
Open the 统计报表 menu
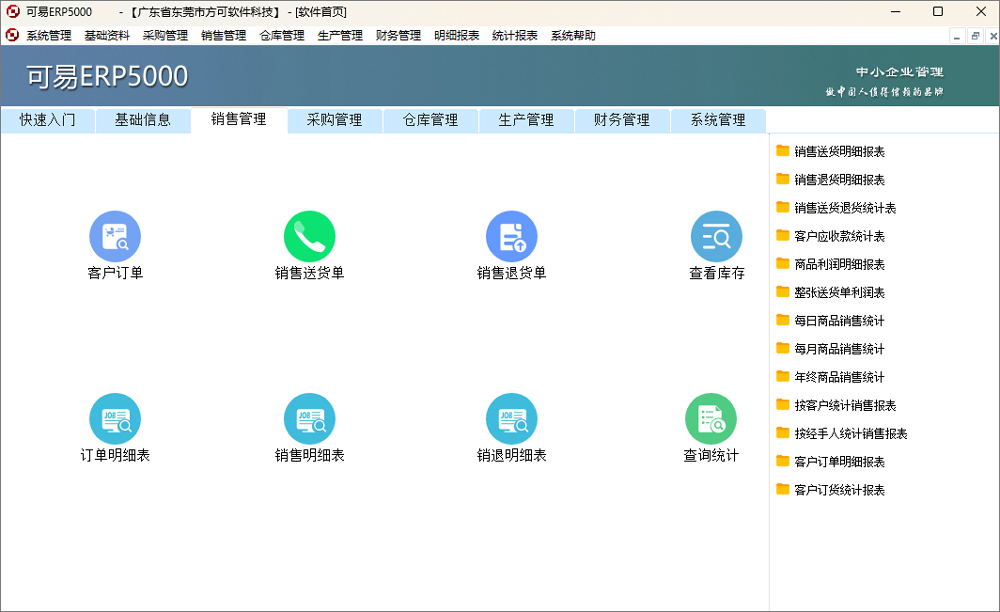pos(515,36)
